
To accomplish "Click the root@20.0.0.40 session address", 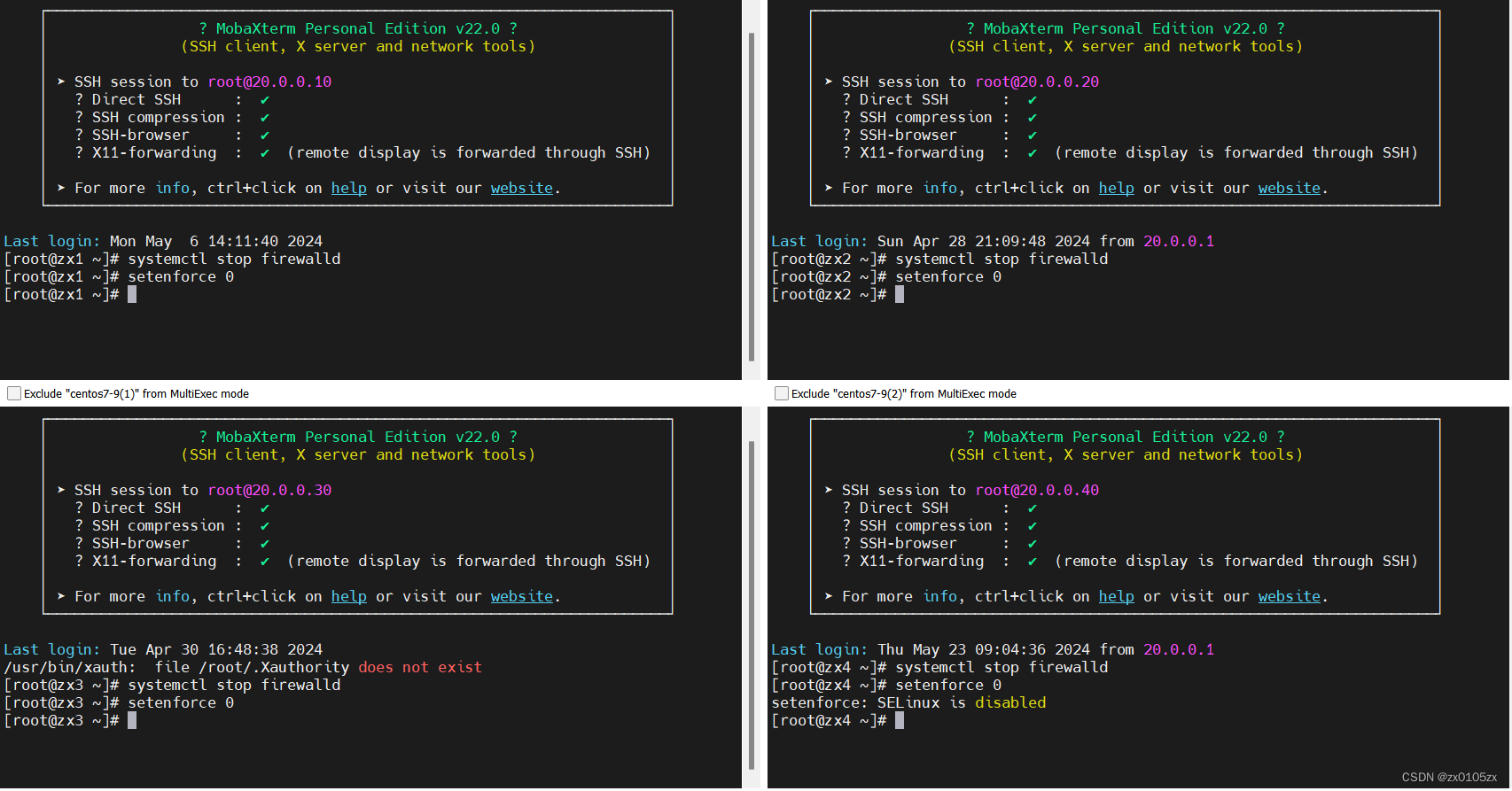I will pyautogui.click(x=1037, y=491).
